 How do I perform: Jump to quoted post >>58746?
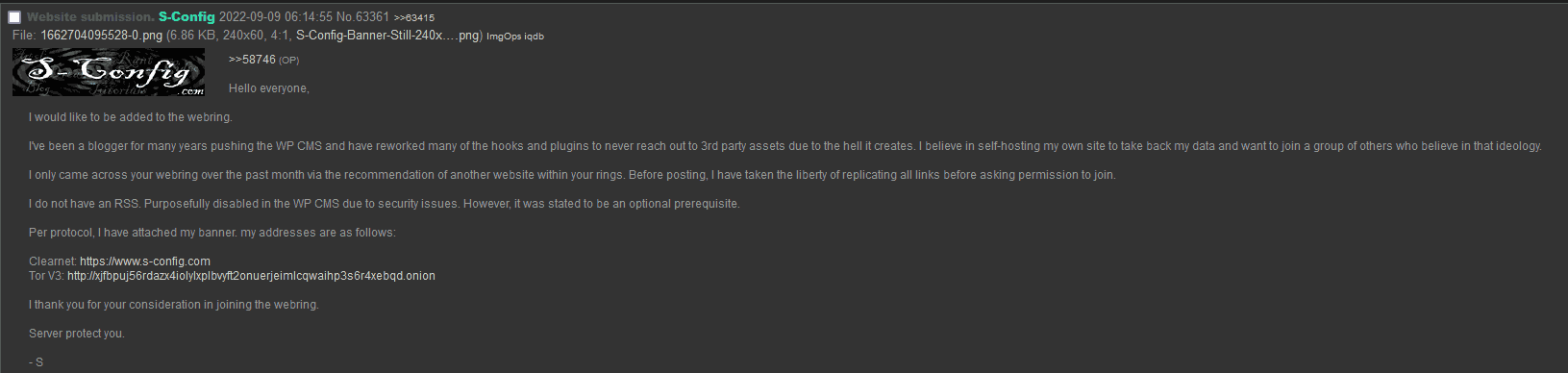252,60
